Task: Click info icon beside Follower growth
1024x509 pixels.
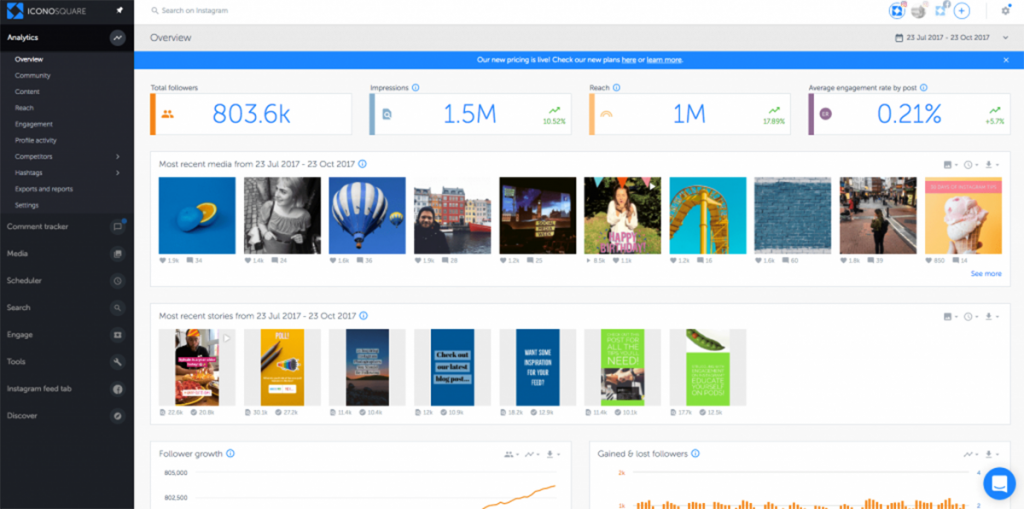Action: pyautogui.click(x=231, y=453)
